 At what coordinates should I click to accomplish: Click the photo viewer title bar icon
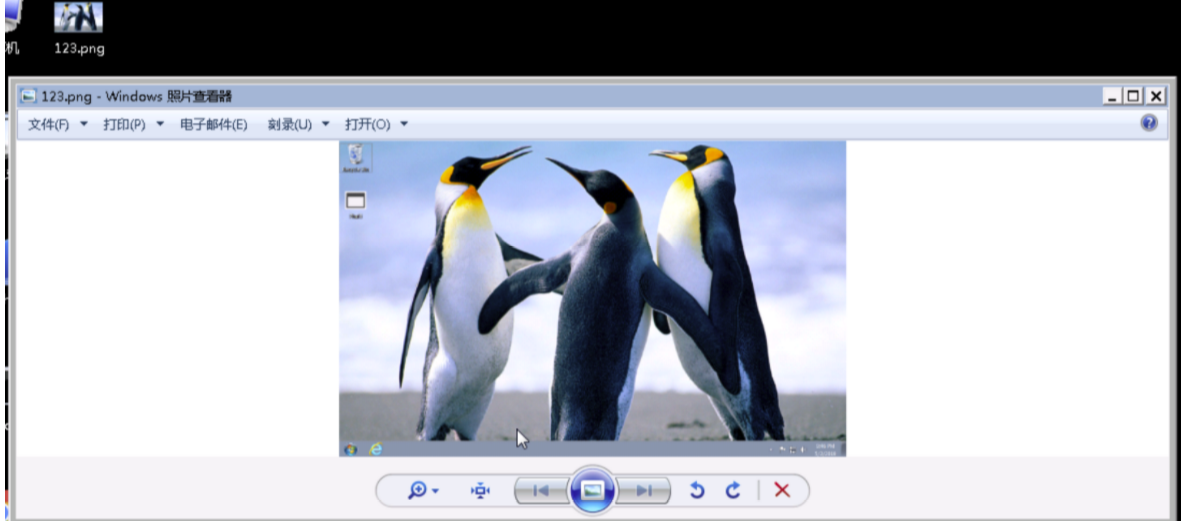29,96
